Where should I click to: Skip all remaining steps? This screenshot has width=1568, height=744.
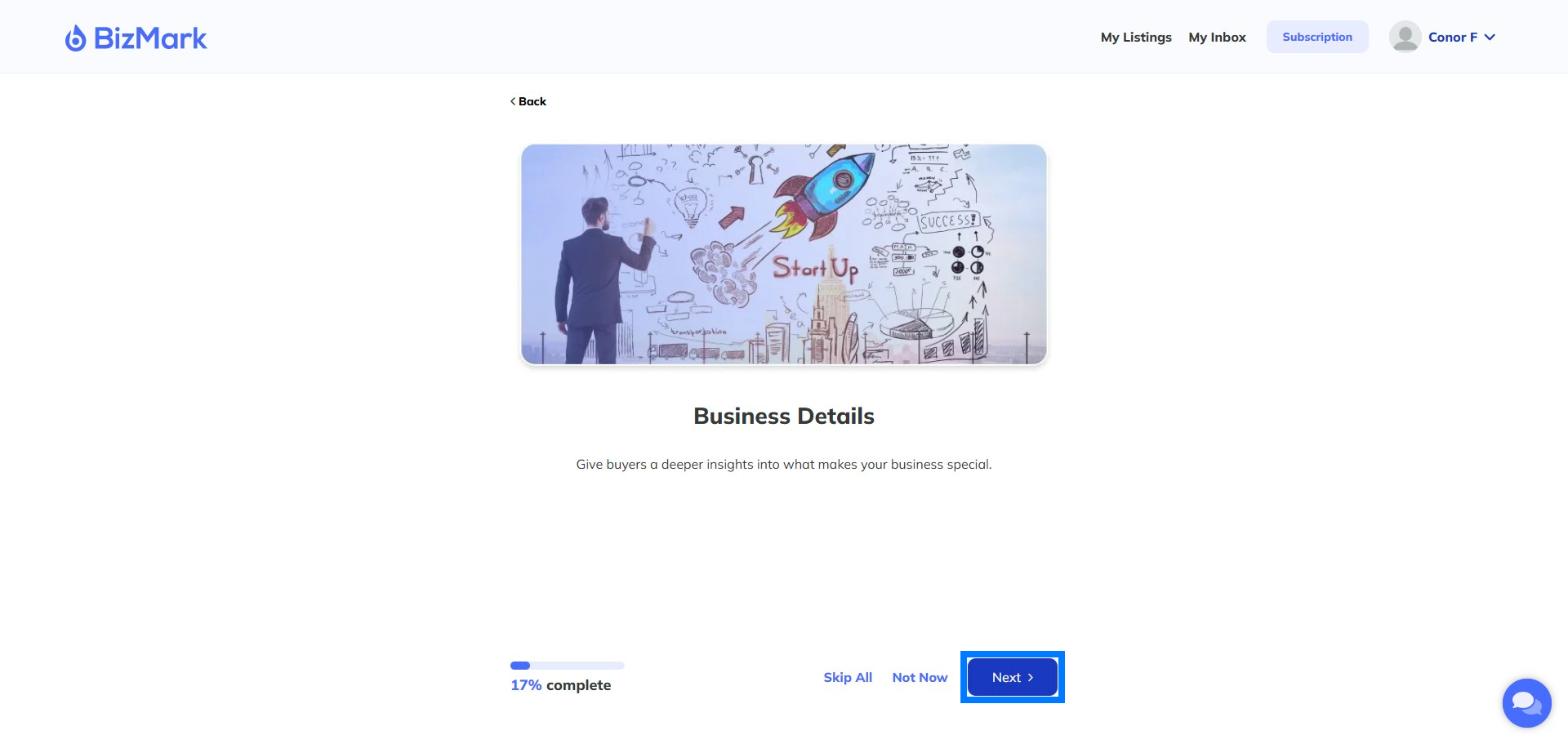tap(848, 677)
